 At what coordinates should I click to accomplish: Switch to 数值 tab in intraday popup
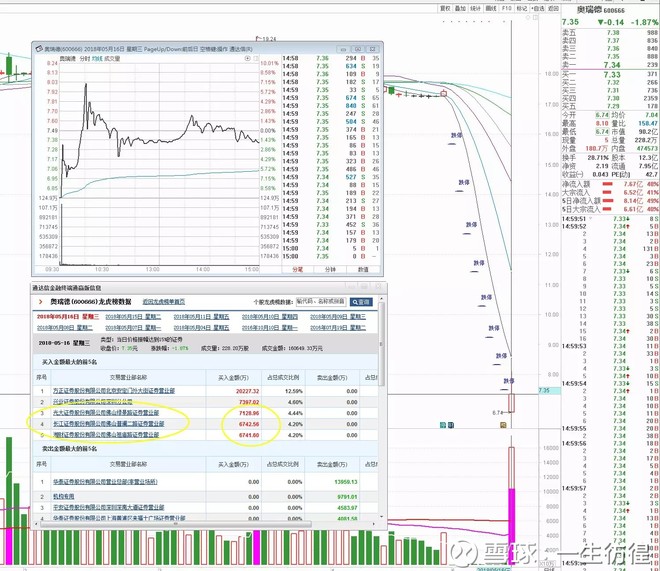(x=363, y=269)
